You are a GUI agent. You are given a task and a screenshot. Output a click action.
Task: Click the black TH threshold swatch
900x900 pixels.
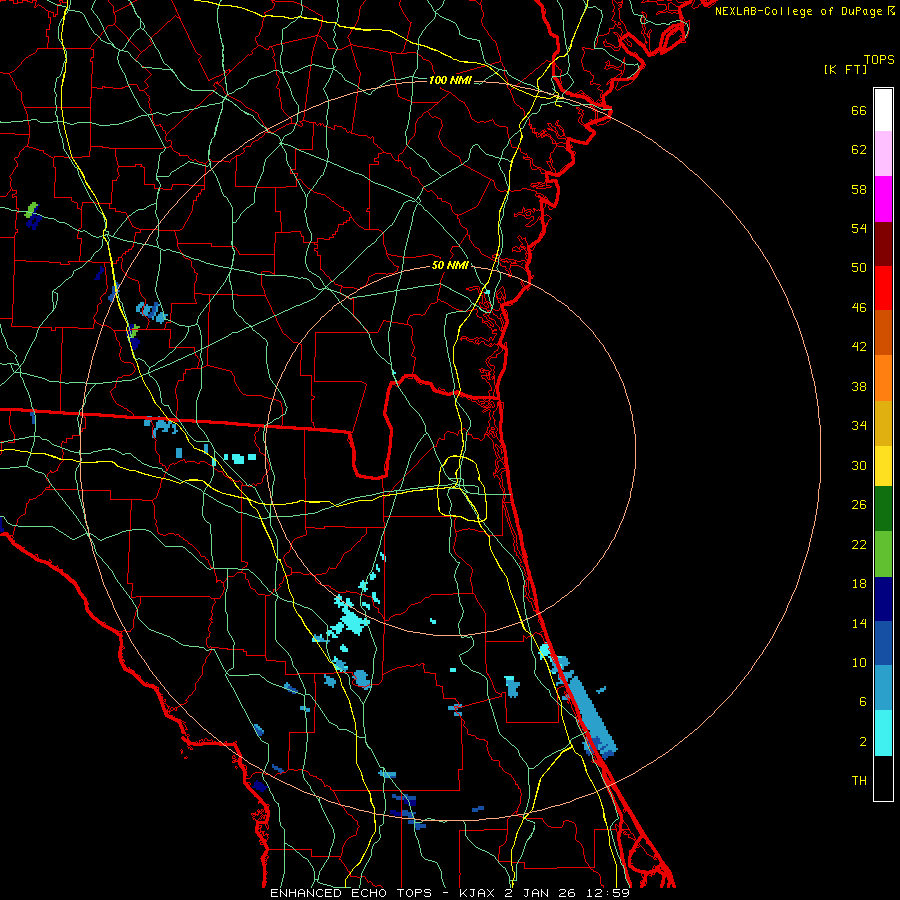883,778
